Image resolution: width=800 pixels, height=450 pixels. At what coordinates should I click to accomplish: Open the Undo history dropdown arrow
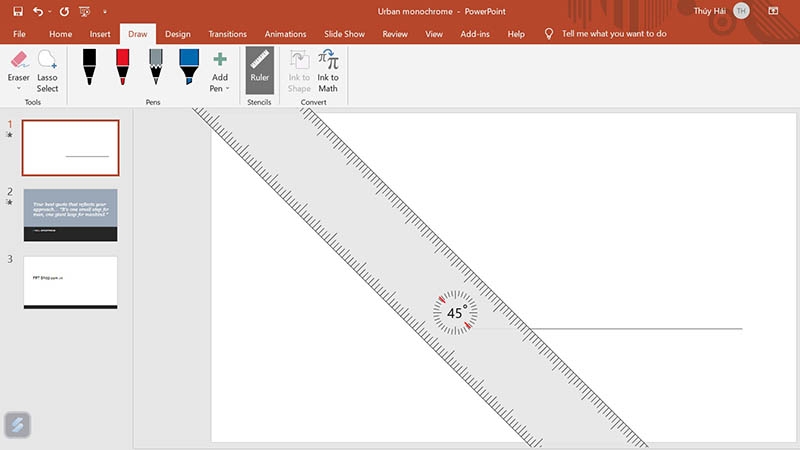[x=49, y=12]
